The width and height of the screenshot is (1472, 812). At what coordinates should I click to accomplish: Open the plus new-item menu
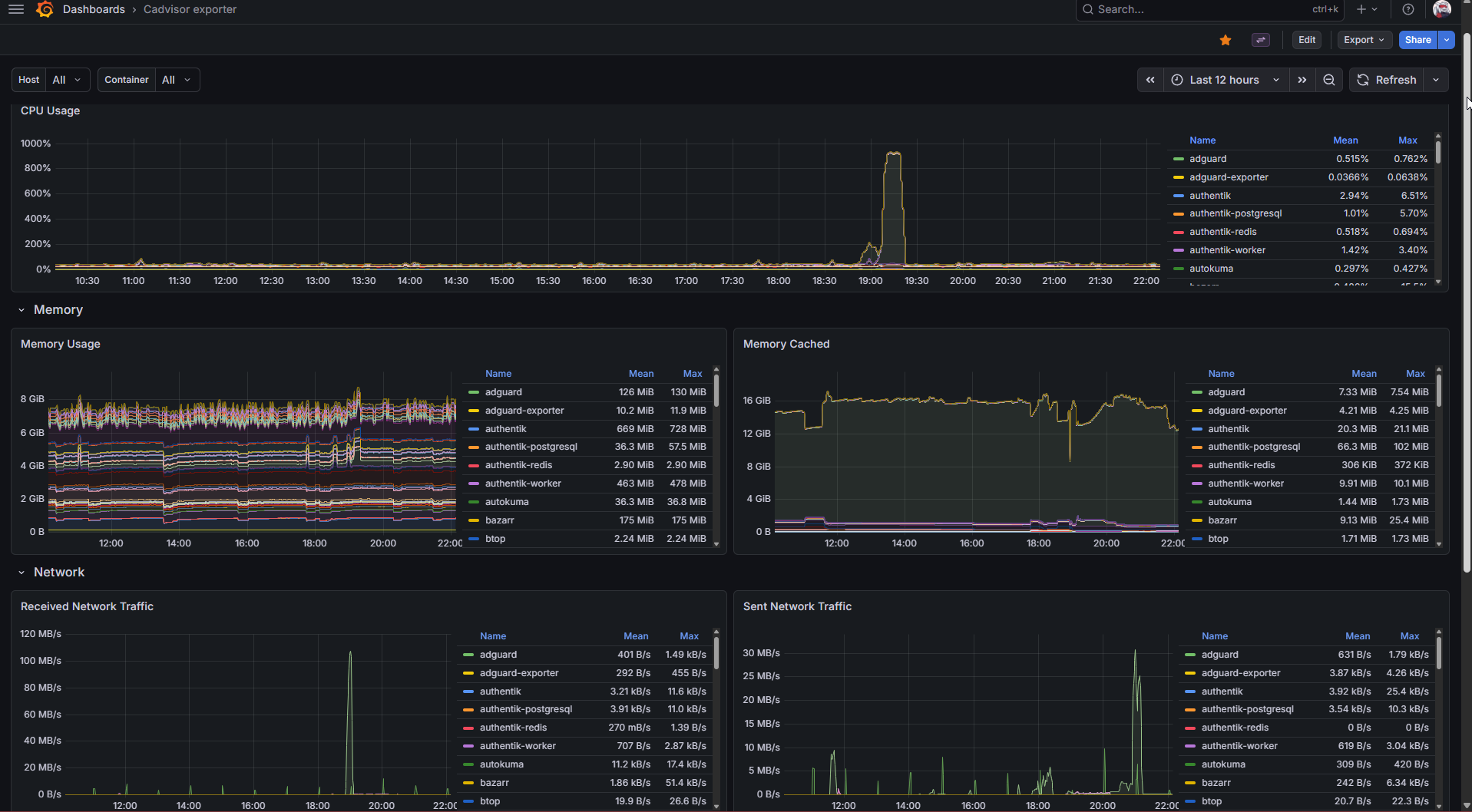(x=1367, y=9)
